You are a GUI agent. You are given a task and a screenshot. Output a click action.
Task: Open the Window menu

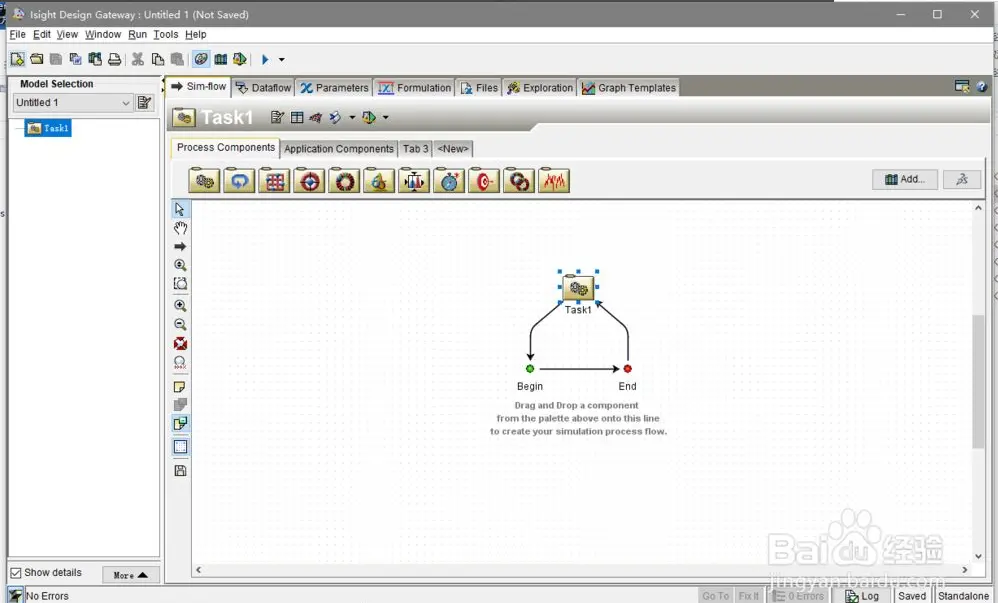(102, 34)
